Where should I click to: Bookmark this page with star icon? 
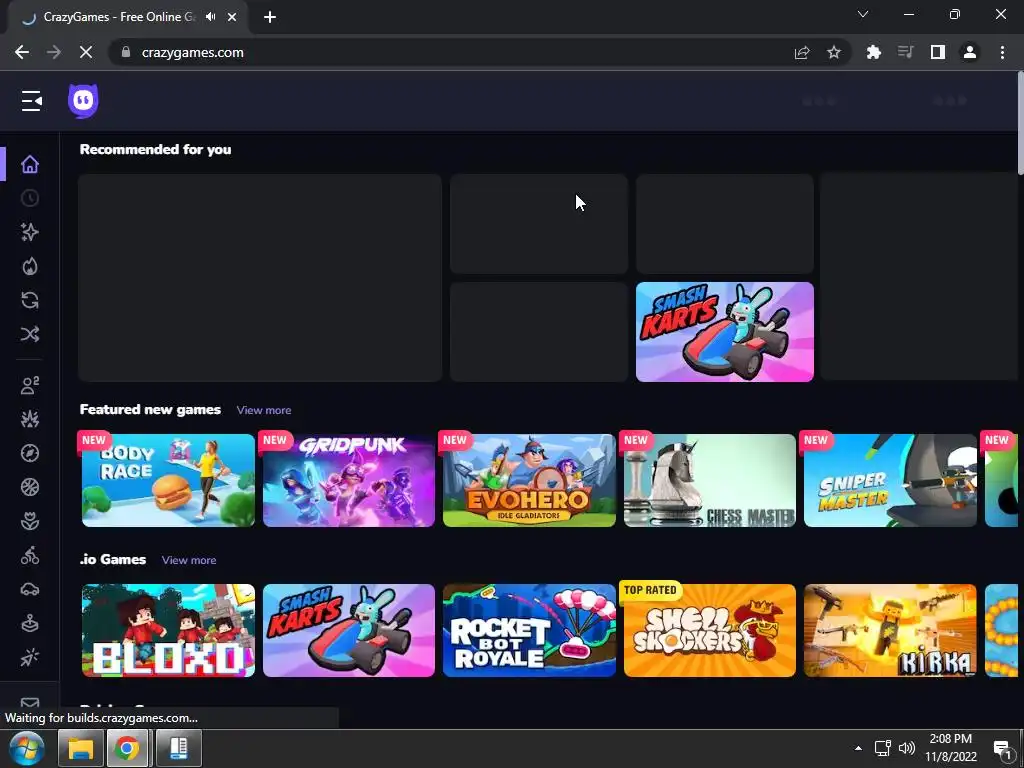coord(834,52)
